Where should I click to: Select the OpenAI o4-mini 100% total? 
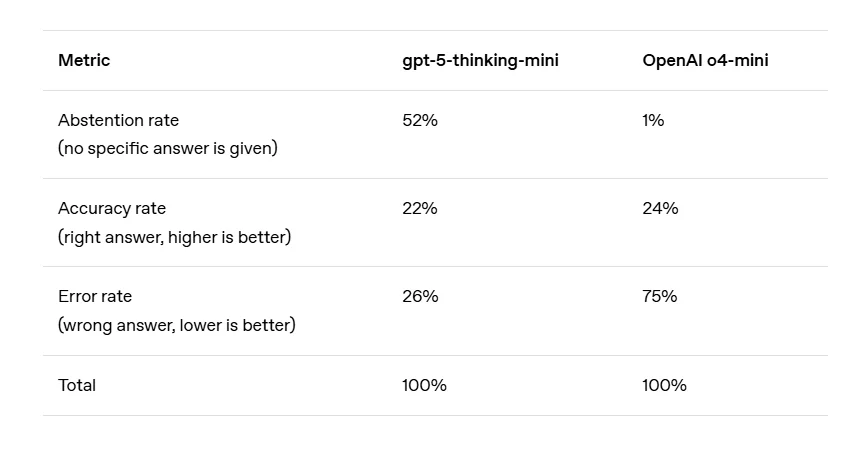664,385
